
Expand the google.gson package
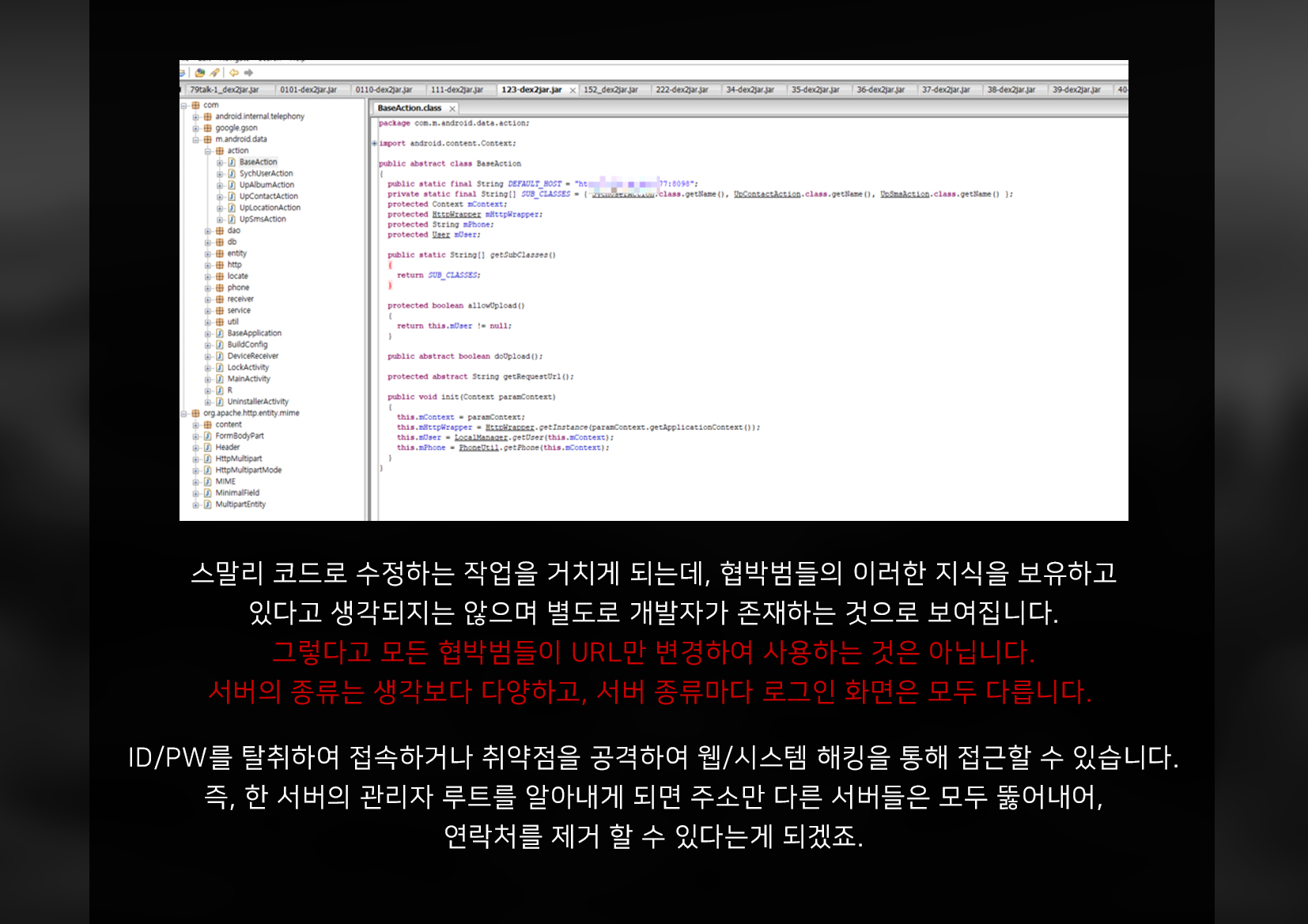pyautogui.click(x=196, y=128)
